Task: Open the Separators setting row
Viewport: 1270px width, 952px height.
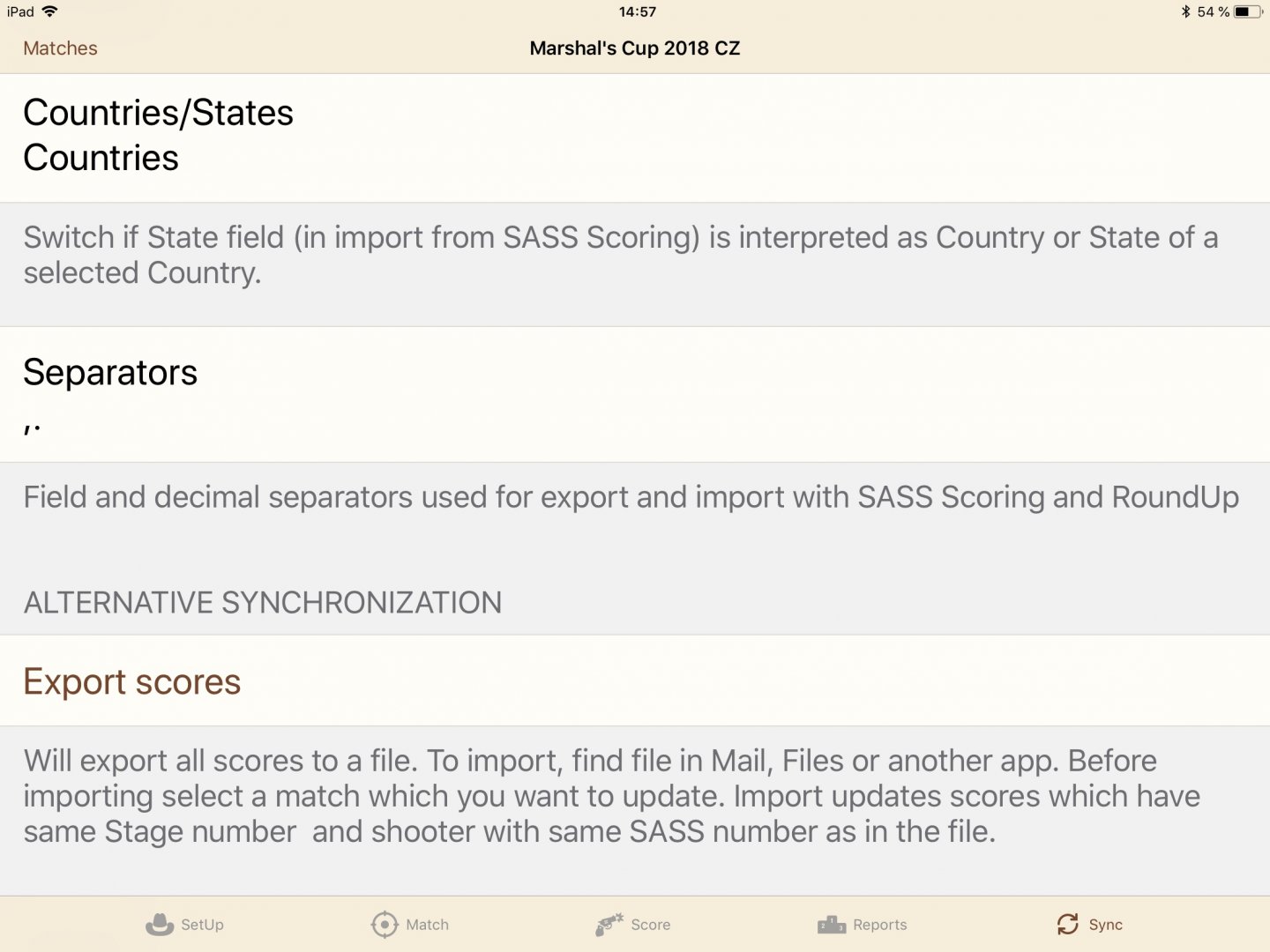Action: [635, 395]
